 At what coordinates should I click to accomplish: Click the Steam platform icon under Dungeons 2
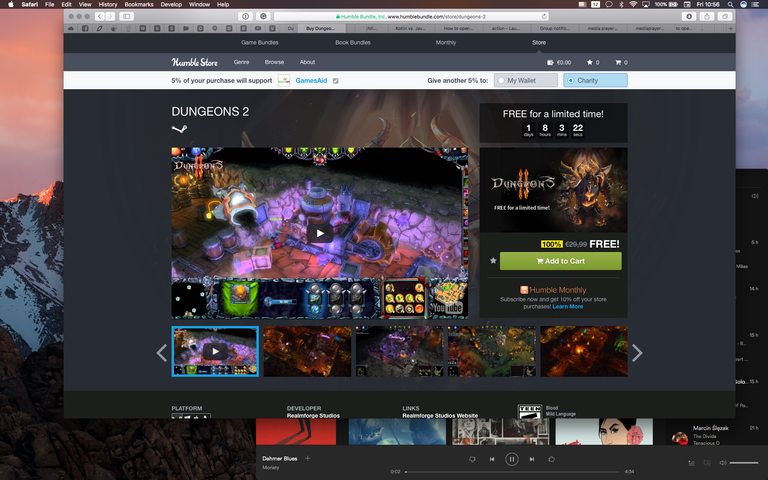(x=179, y=129)
